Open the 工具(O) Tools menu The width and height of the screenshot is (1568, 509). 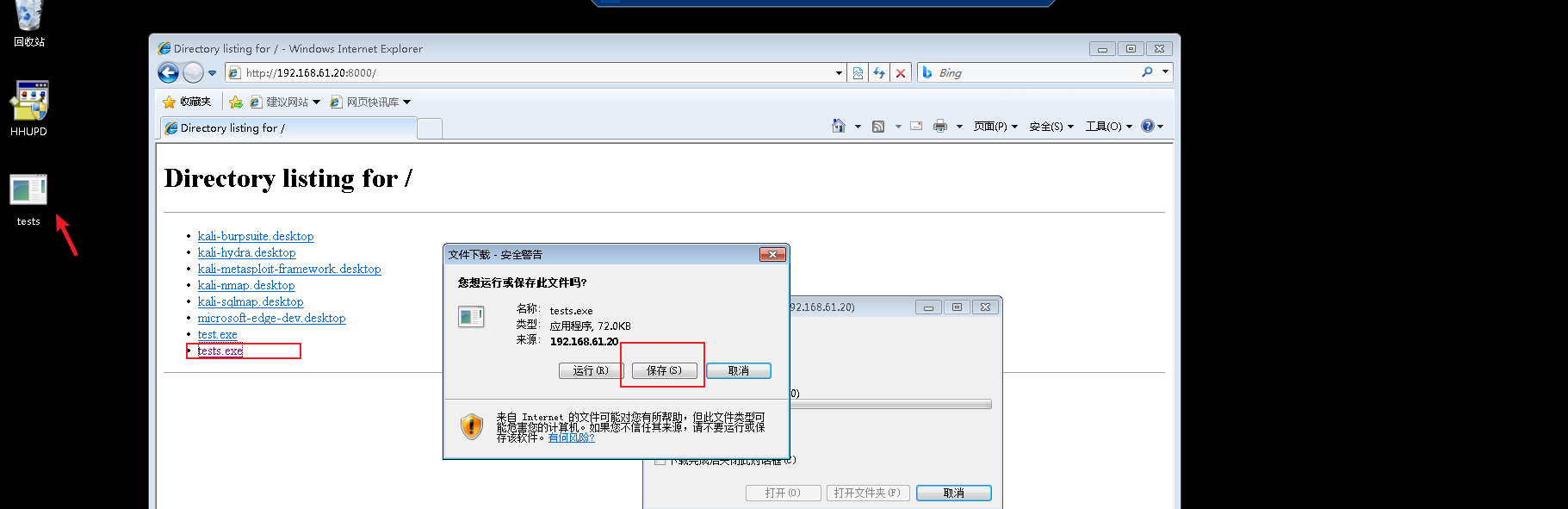tap(1109, 127)
